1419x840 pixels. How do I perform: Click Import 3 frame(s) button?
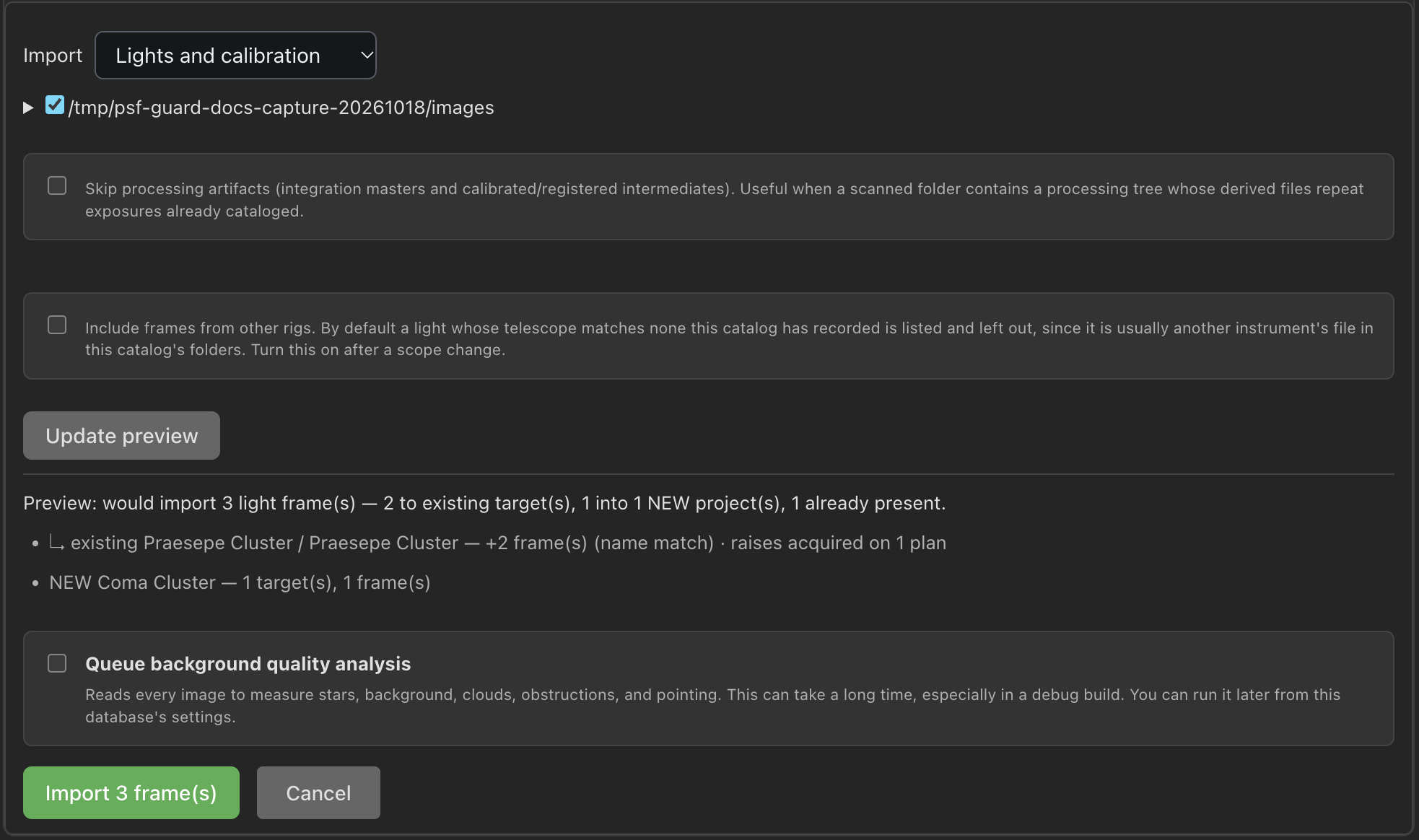[x=131, y=793]
